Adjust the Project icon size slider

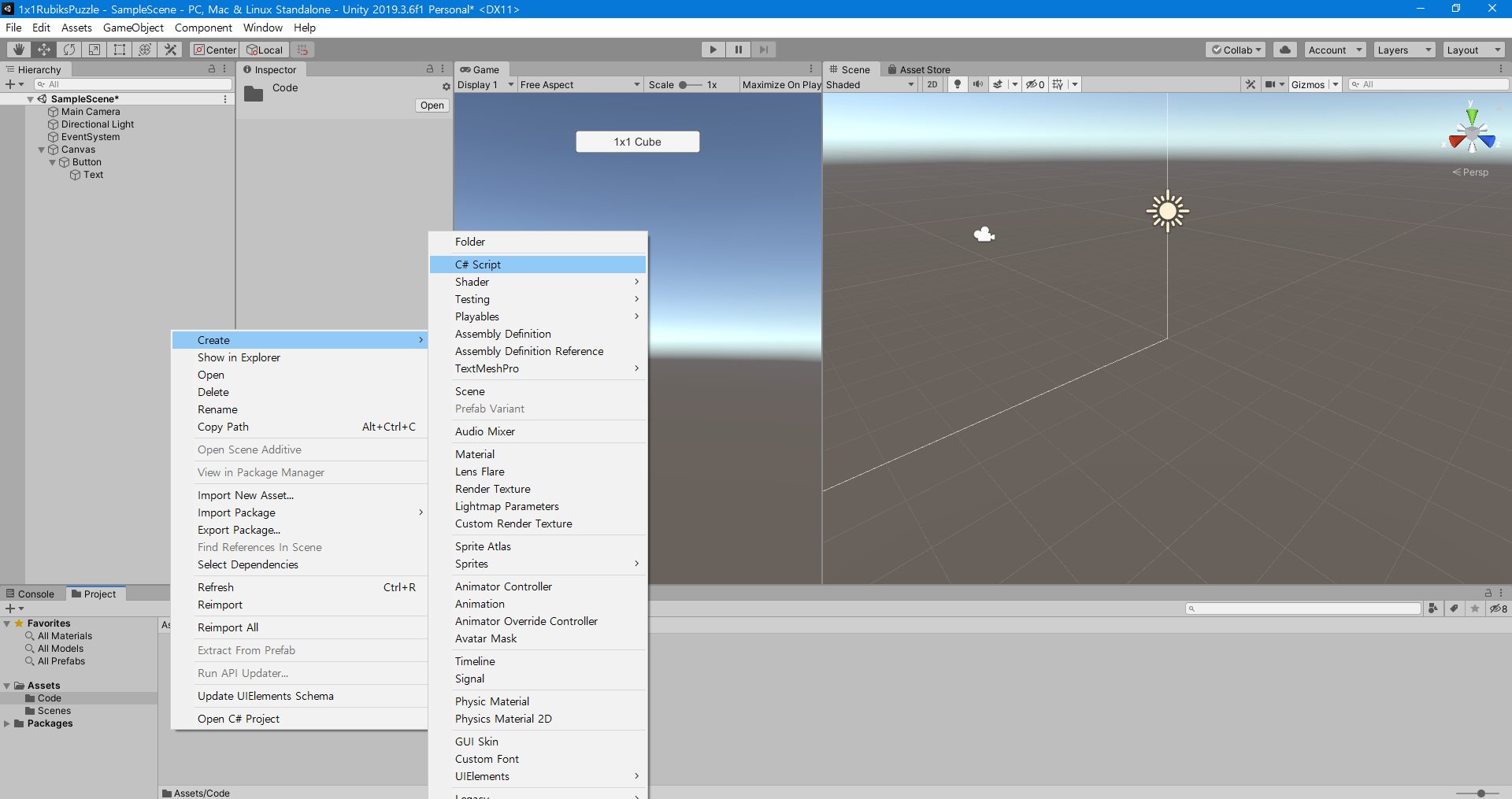tap(1477, 793)
